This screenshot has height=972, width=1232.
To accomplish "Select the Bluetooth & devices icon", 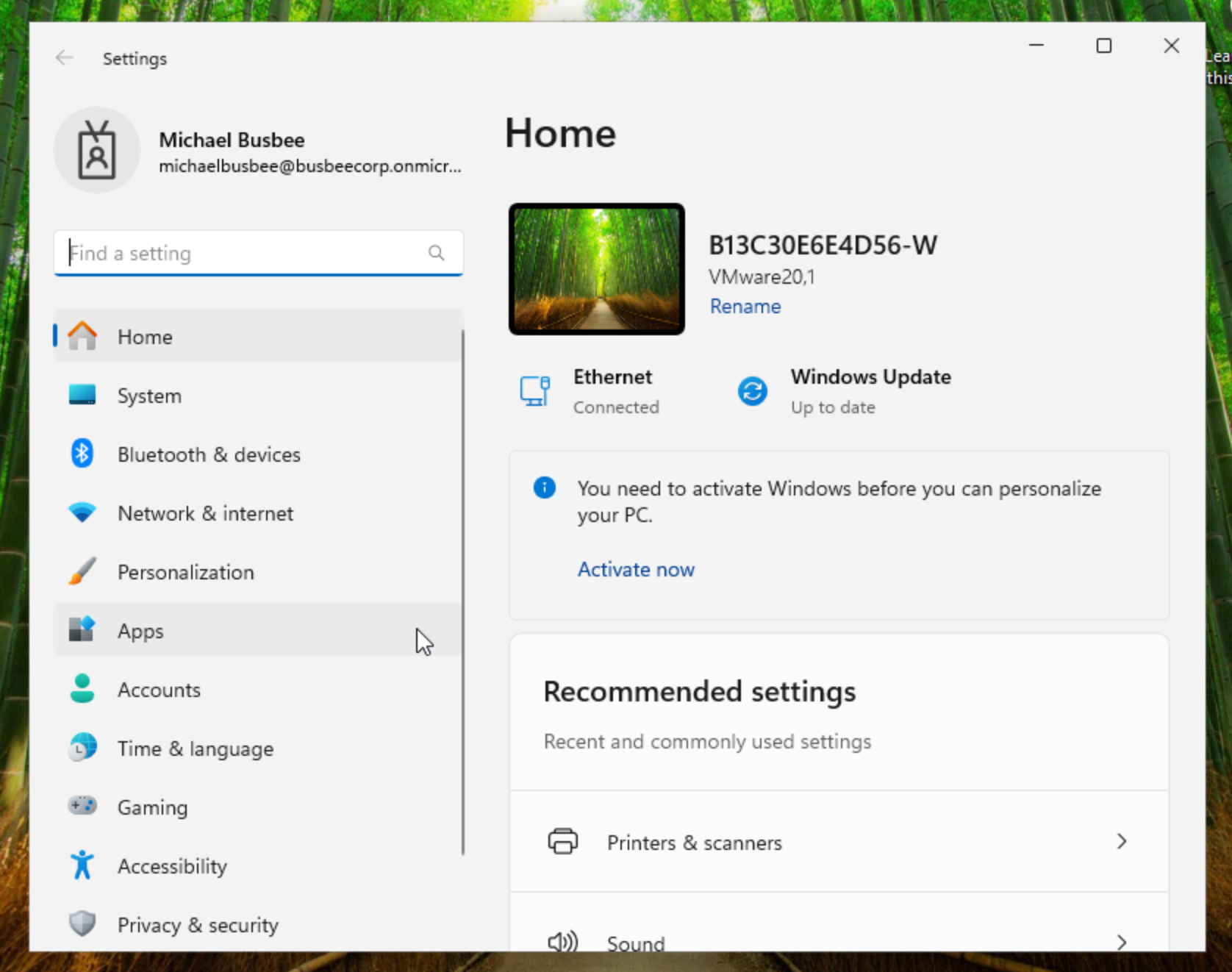I will [83, 454].
